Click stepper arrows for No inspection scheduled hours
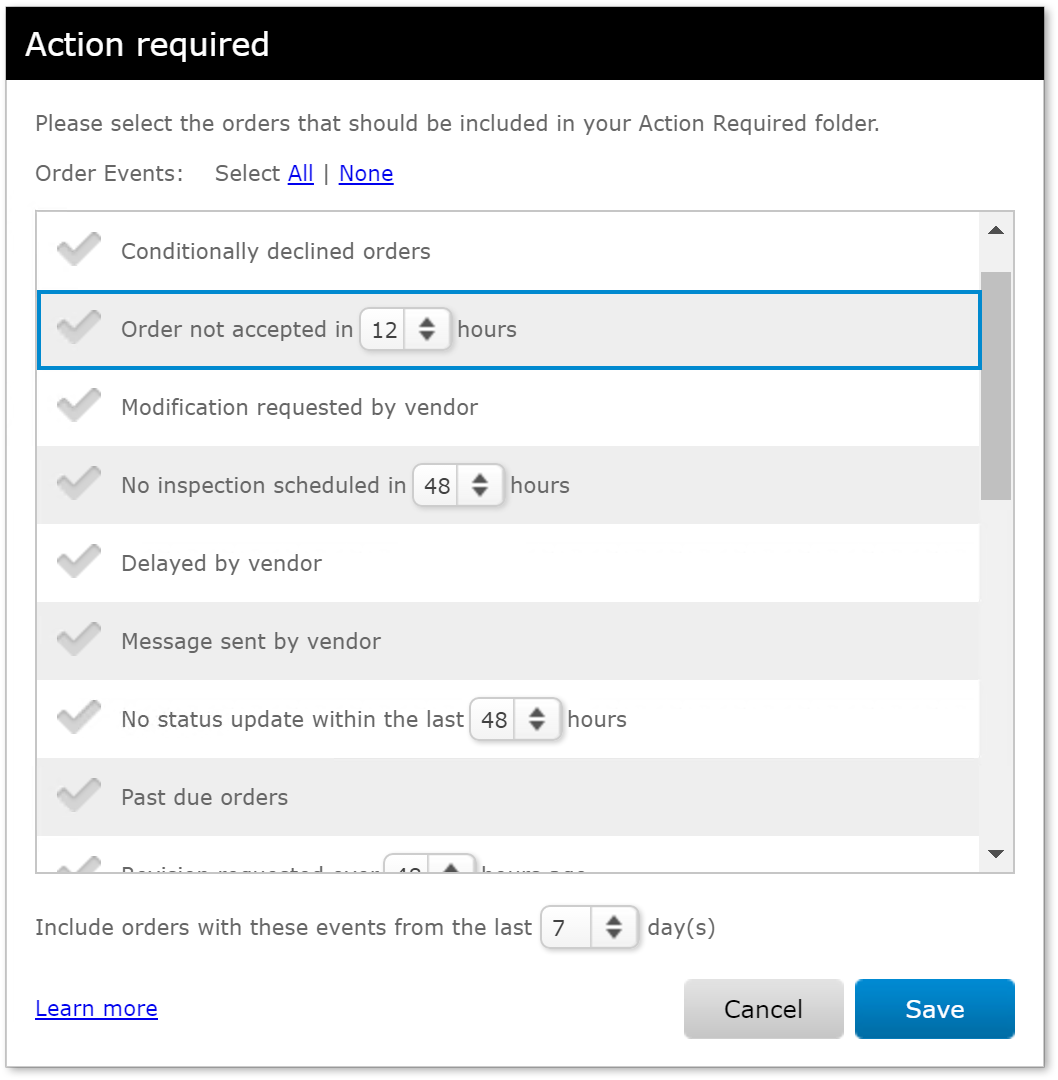 click(480, 485)
